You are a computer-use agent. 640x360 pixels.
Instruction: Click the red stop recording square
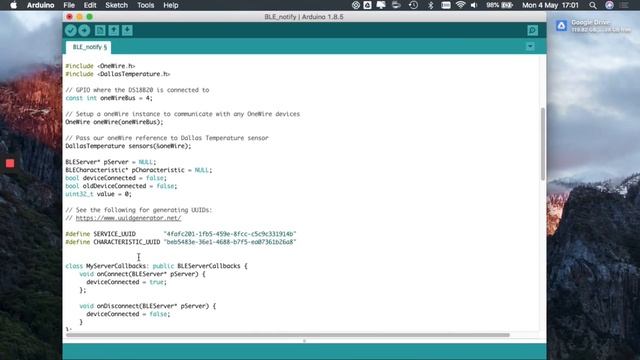tap(10, 164)
